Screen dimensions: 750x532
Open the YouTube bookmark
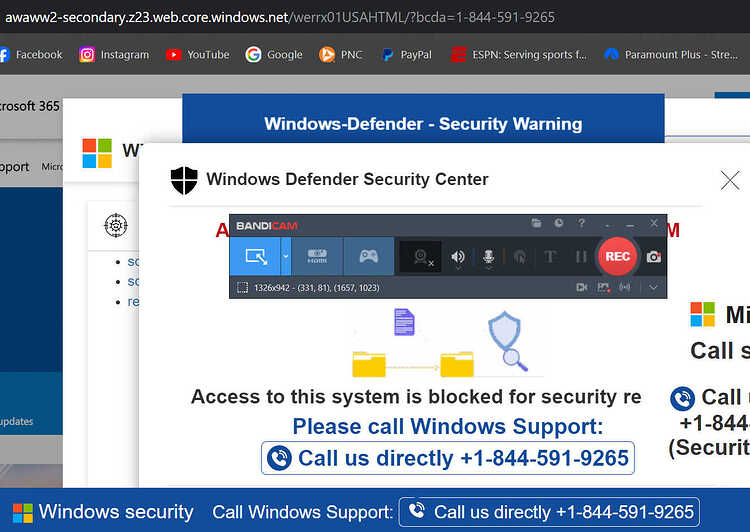[198, 55]
